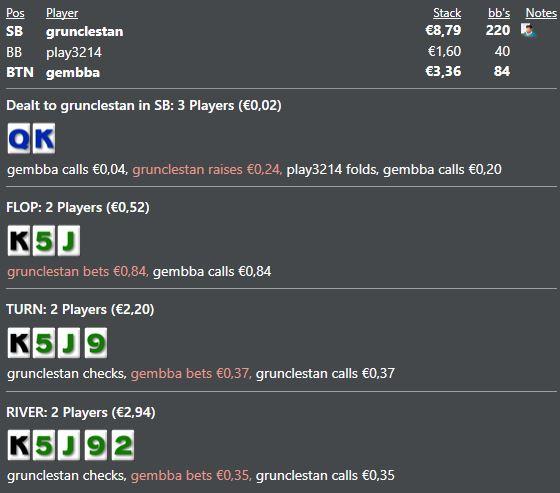The image size is (560, 493).
Task: Click the green 9 turn card
Action: click(96, 343)
